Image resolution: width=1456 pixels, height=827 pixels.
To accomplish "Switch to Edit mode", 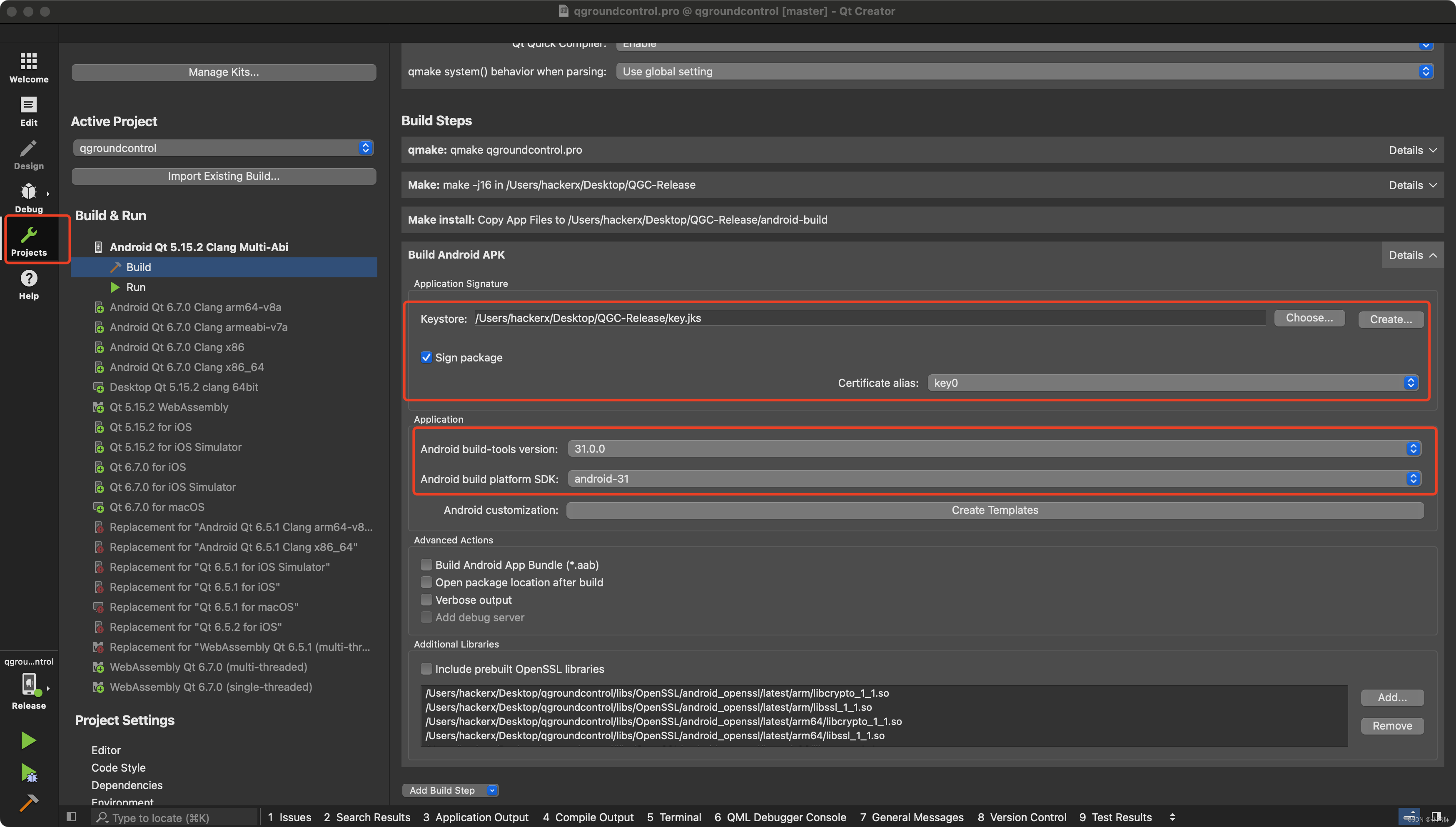I will 28,111.
